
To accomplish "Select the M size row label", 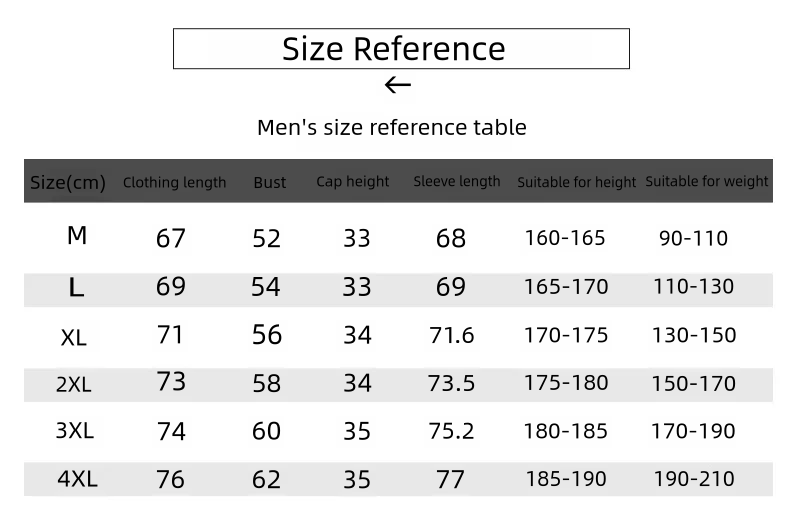I will coord(77,236).
